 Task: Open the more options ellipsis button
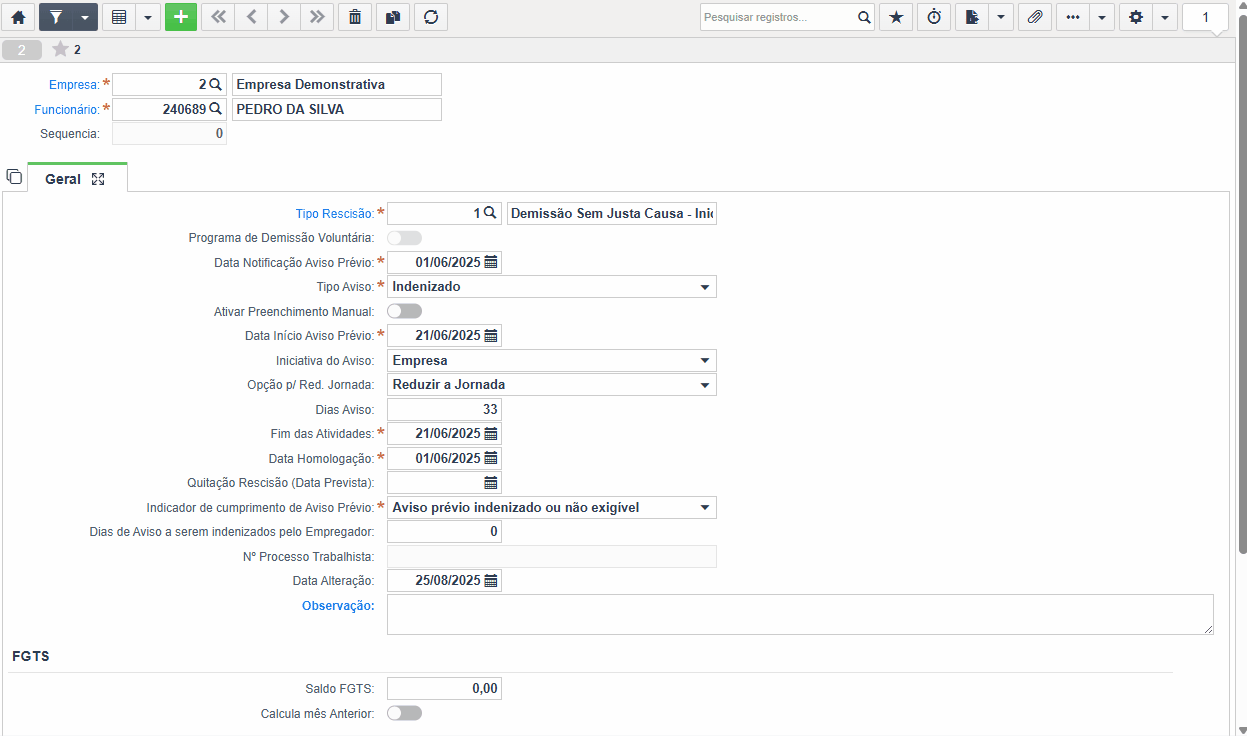click(x=1073, y=17)
